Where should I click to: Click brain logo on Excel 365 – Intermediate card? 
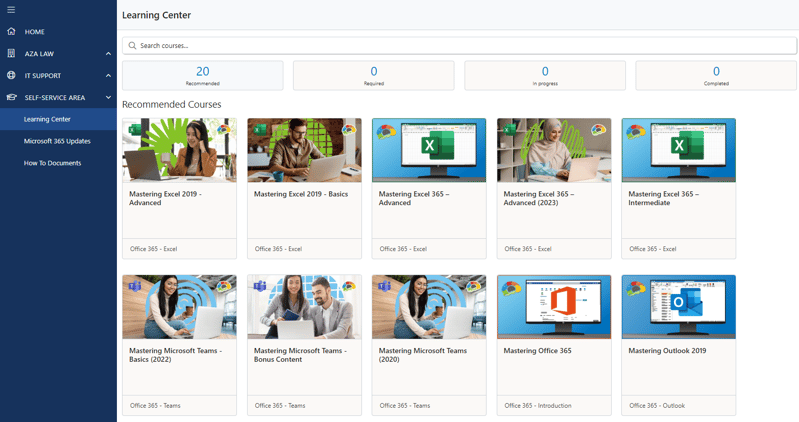pos(635,132)
